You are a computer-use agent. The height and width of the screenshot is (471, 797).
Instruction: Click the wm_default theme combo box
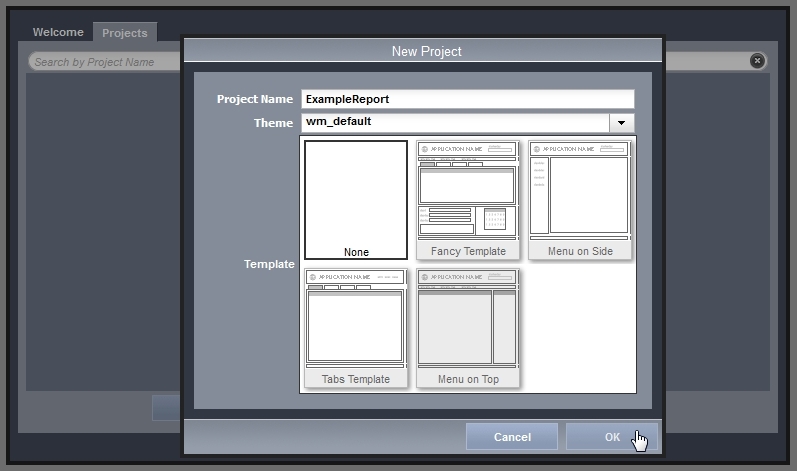(x=455, y=123)
